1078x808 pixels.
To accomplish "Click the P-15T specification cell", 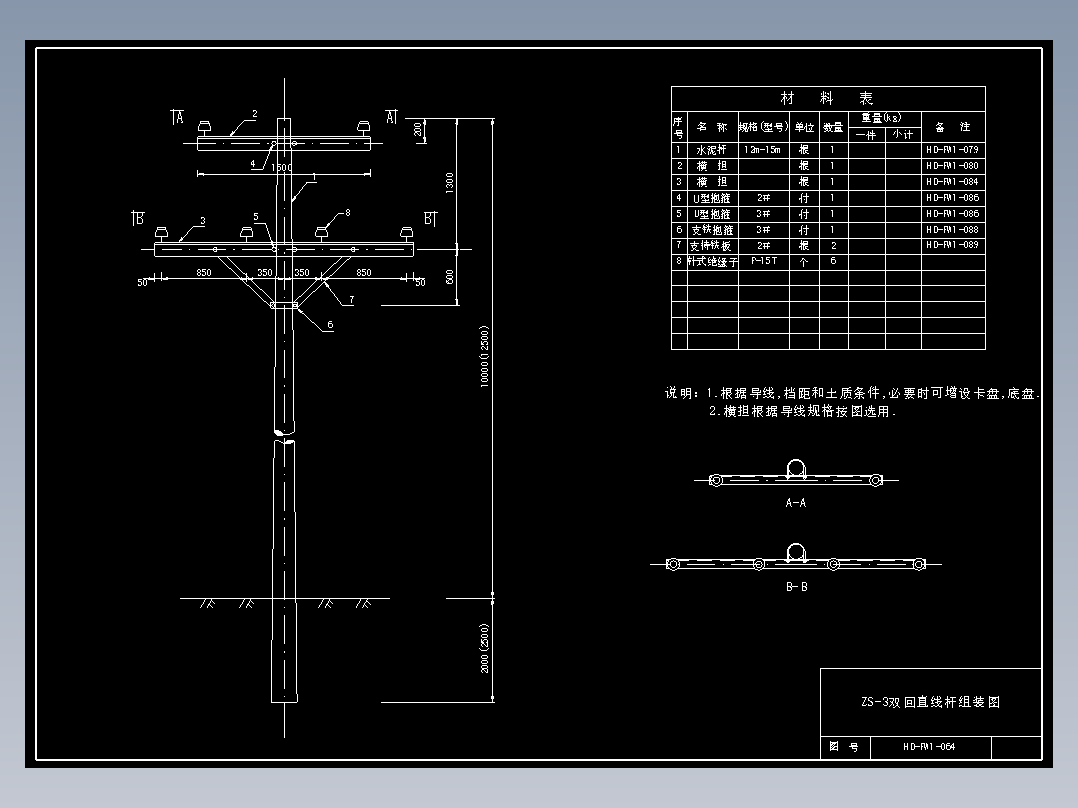I will (x=766, y=260).
